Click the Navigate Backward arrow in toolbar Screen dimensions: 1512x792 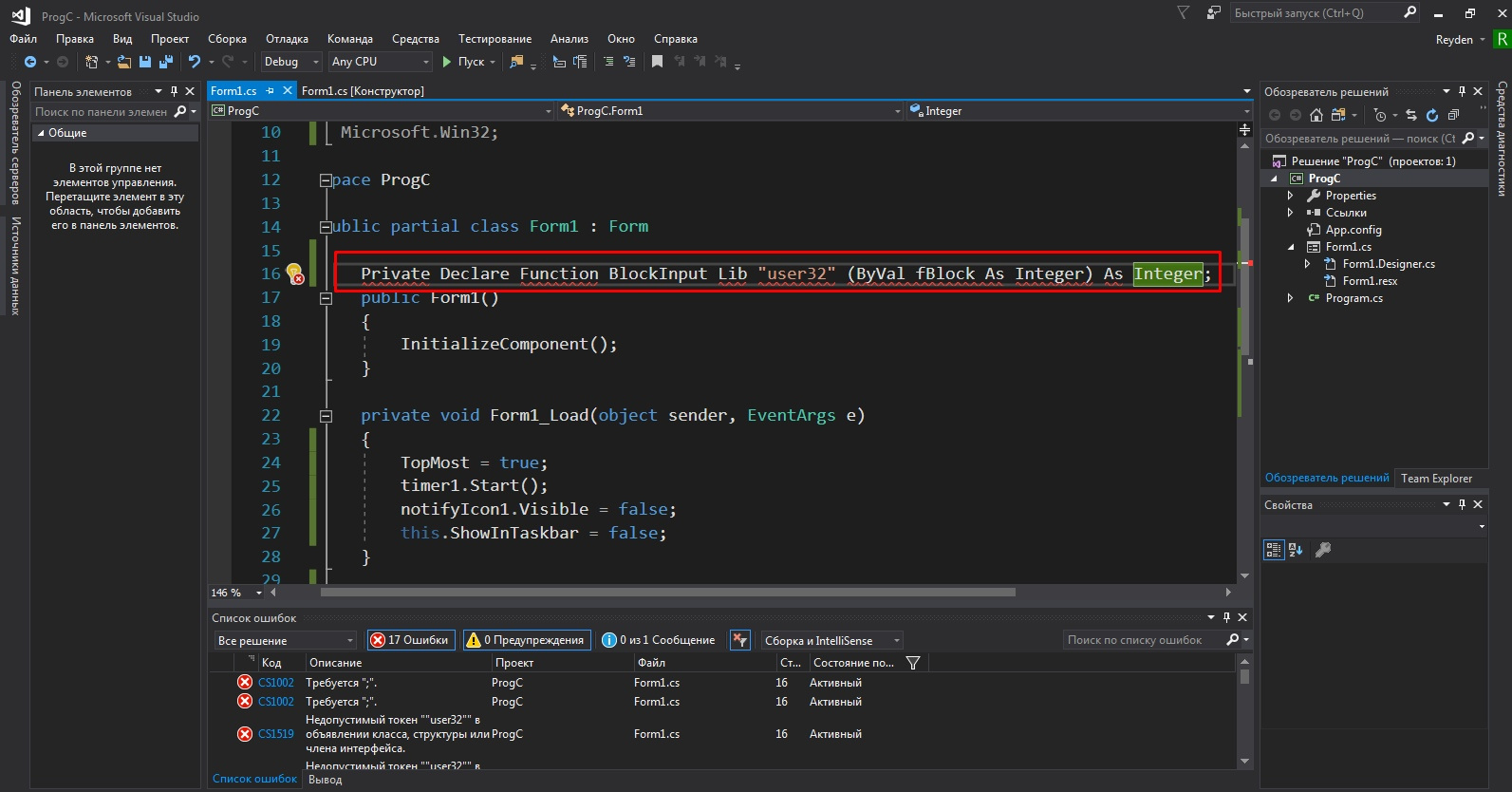30,62
